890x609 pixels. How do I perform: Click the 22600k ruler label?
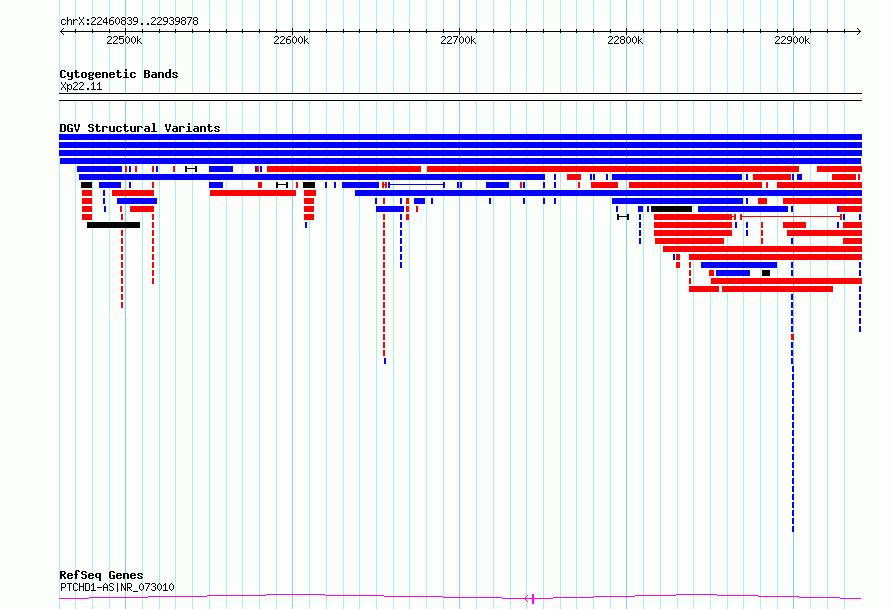291,40
